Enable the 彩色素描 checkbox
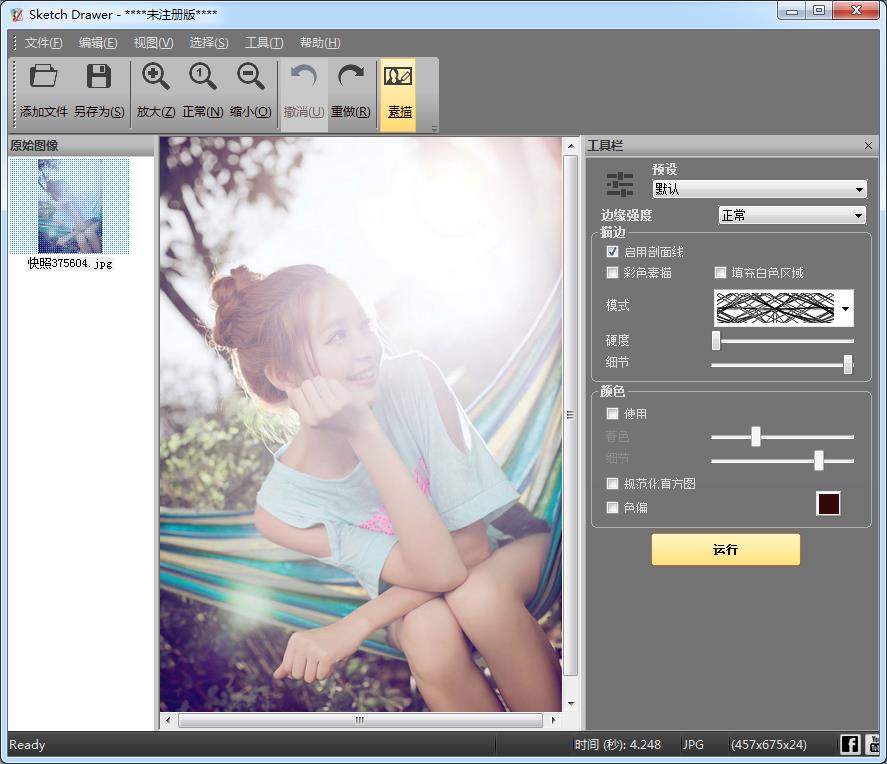The height and width of the screenshot is (764, 887). pyautogui.click(x=613, y=273)
